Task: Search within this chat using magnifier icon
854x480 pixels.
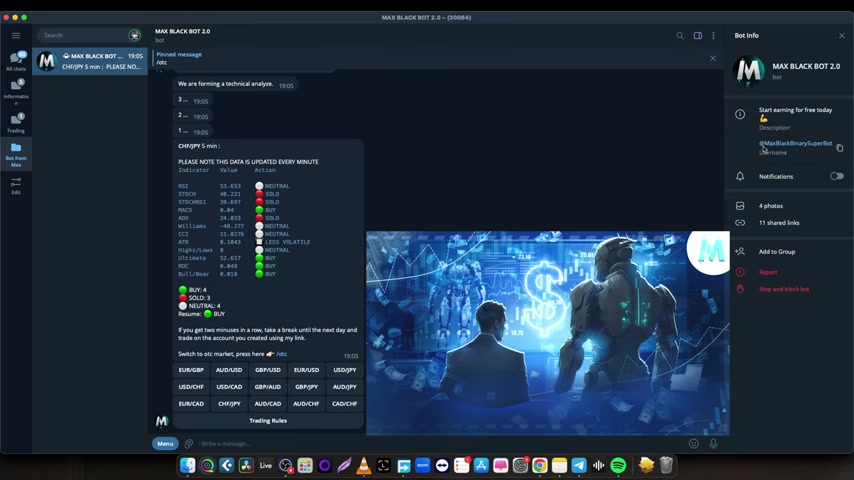Action: [x=680, y=36]
